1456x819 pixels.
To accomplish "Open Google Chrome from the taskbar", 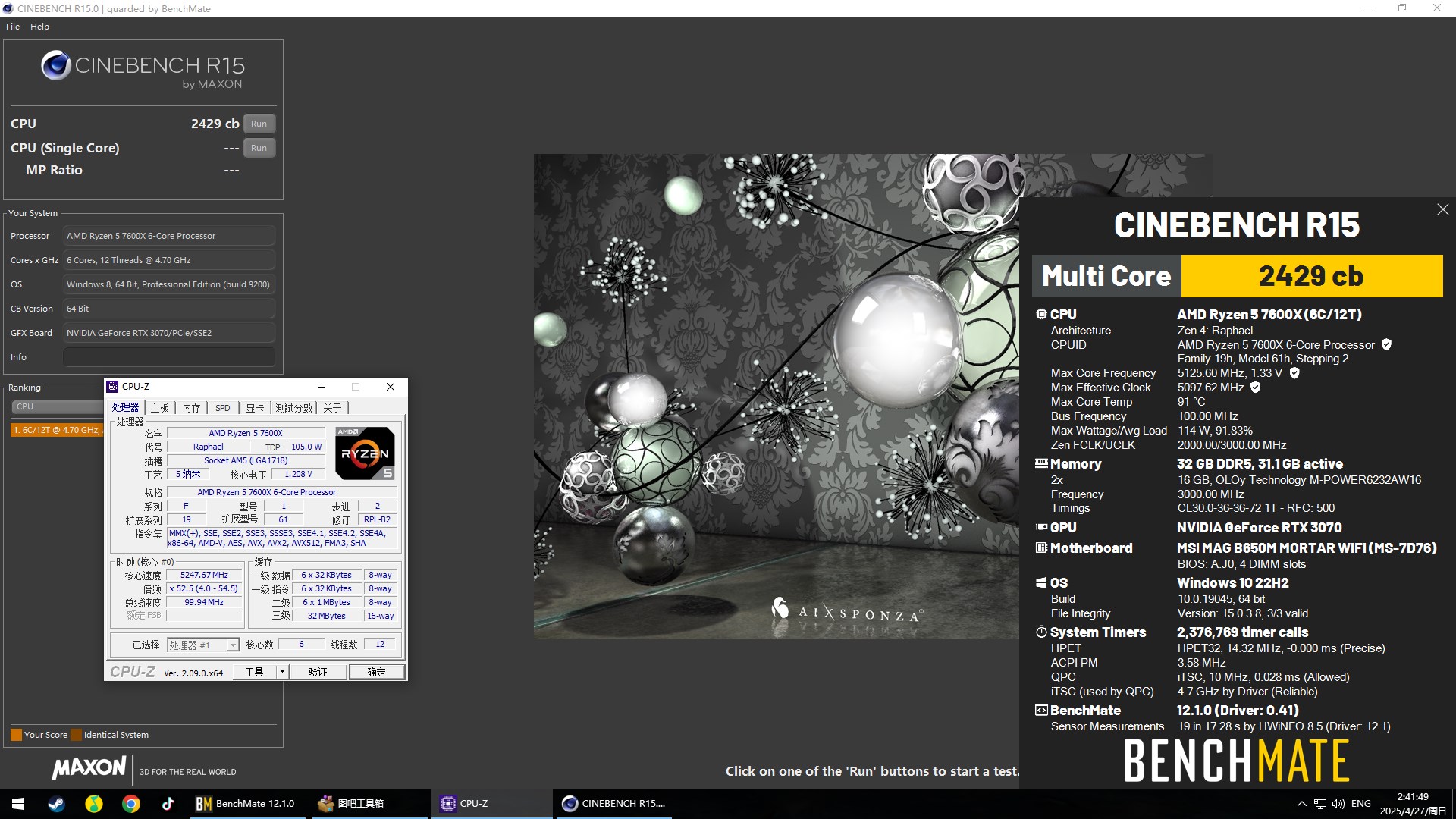I will (x=131, y=804).
